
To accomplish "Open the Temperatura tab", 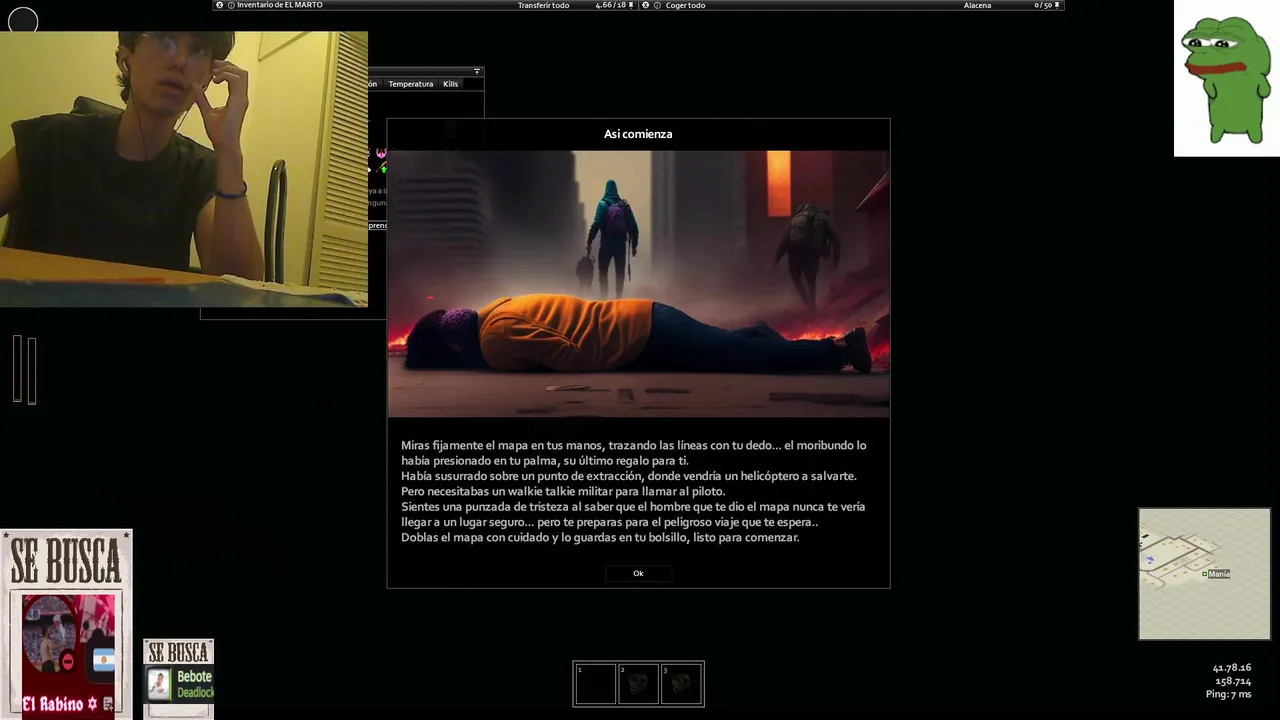I will coord(411,84).
